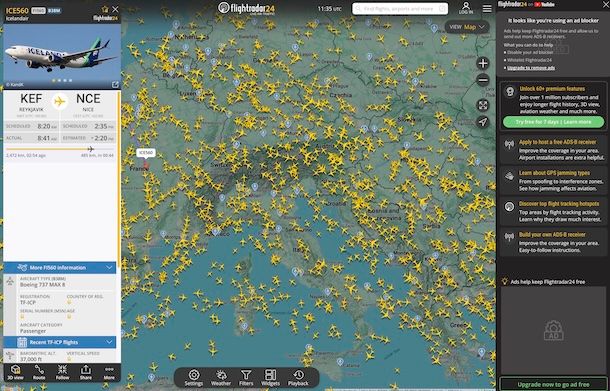Open the 3D view of flight ICE560
Image resolution: width=610 pixels, height=391 pixels.
coord(16,372)
